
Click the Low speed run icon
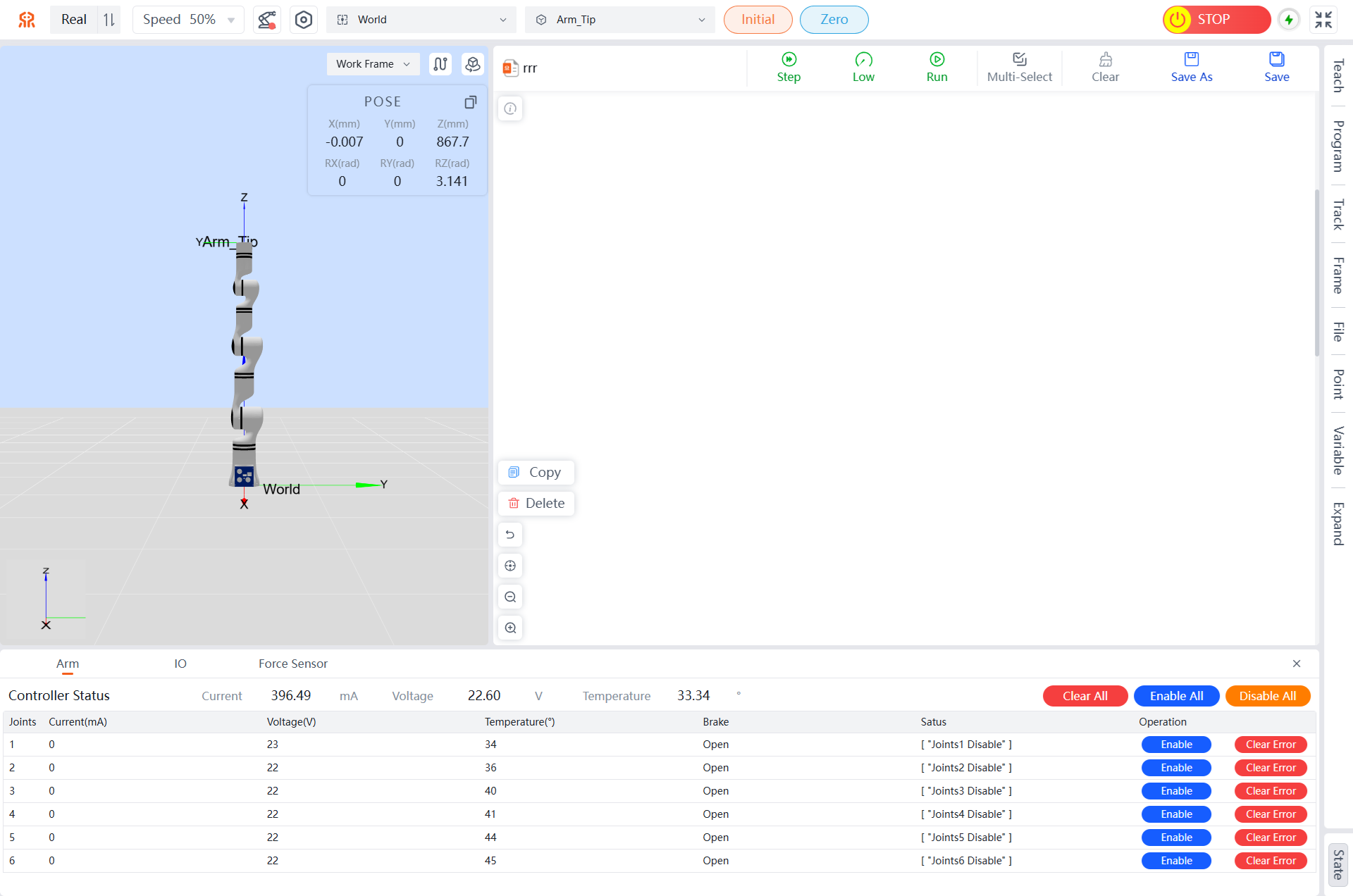pos(863,60)
